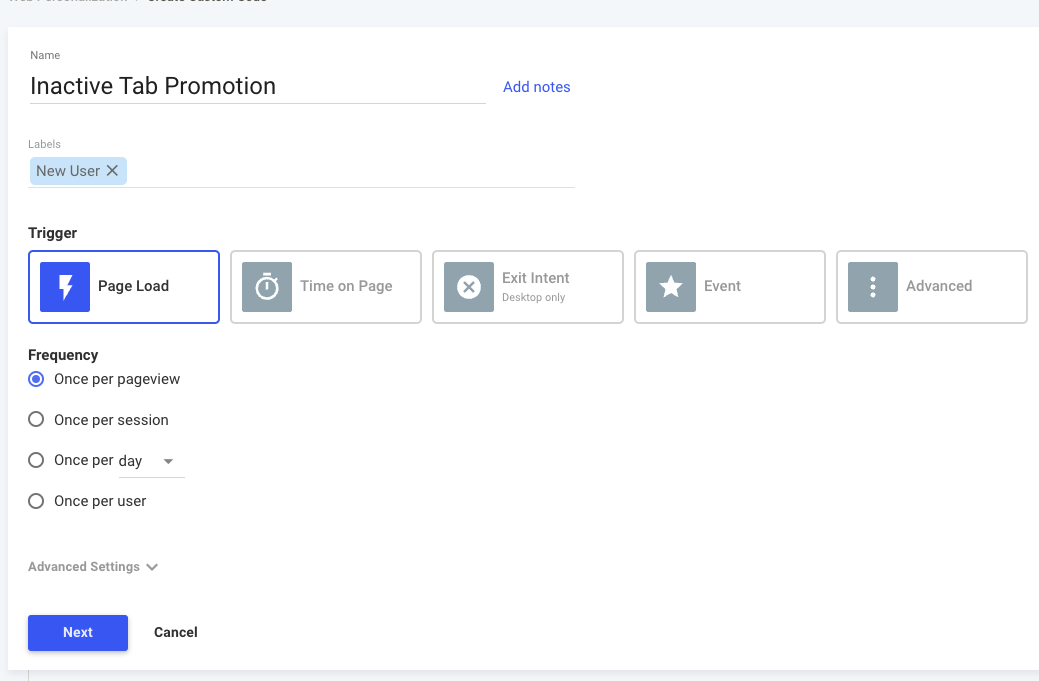Select Once per session frequency
Image resolution: width=1039 pixels, height=681 pixels.
(x=36, y=420)
